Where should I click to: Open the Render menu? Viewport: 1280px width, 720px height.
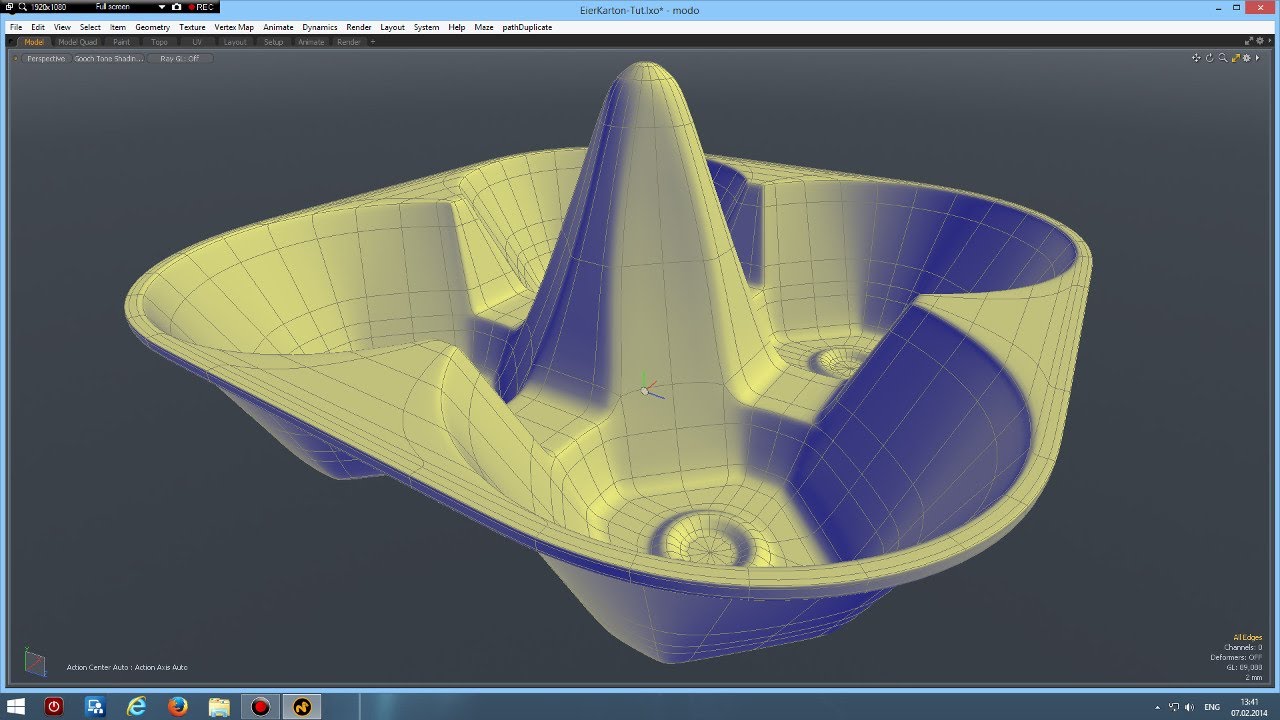click(358, 27)
